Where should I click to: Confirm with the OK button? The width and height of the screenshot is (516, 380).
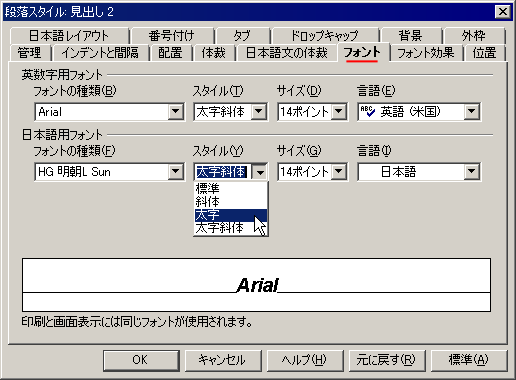tap(141, 360)
